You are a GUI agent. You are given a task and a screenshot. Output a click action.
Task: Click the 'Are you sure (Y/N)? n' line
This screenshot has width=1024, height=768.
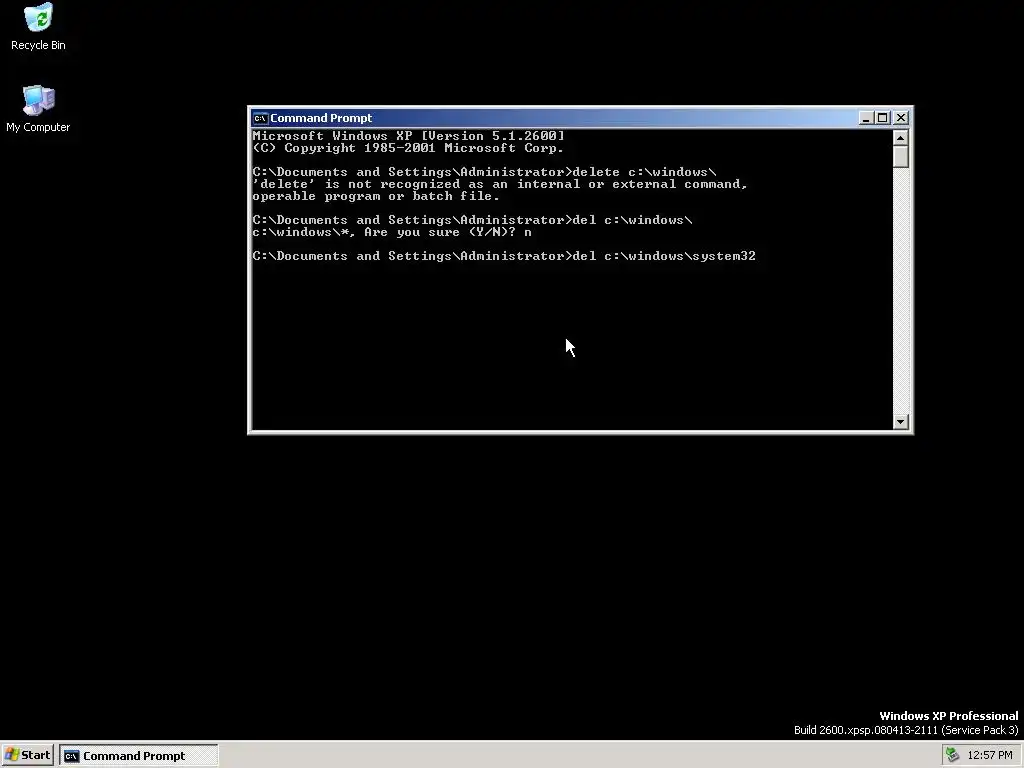[x=392, y=232]
